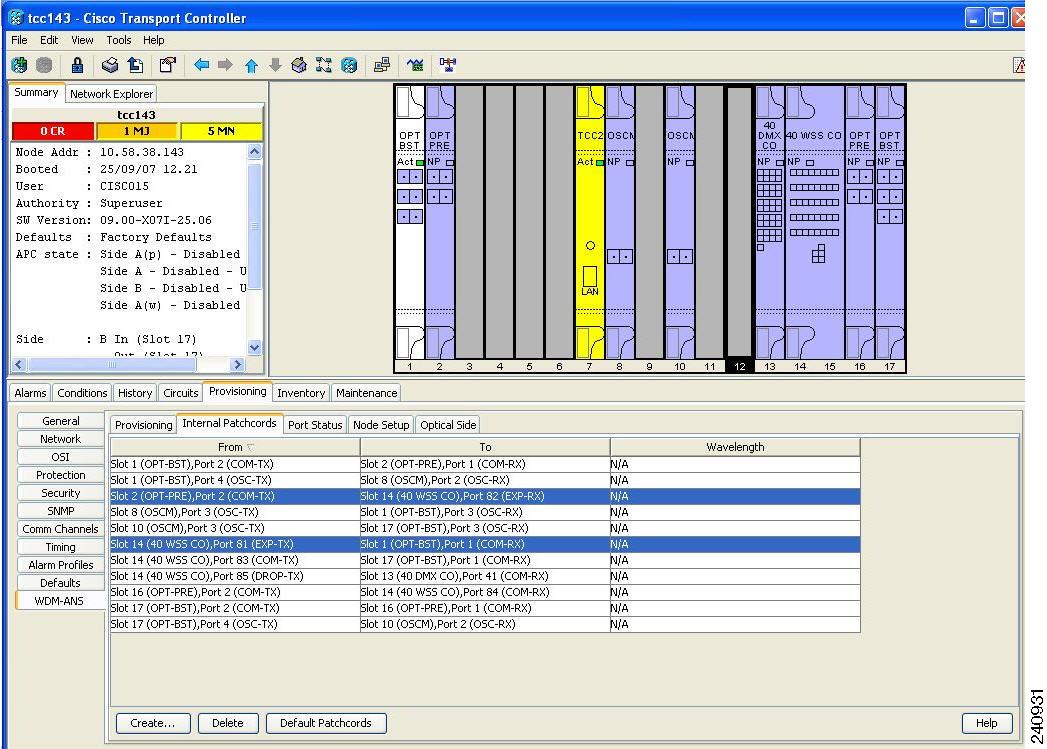Click the waveform monitor toolbar icon
The image size is (1047, 749).
(x=415, y=65)
